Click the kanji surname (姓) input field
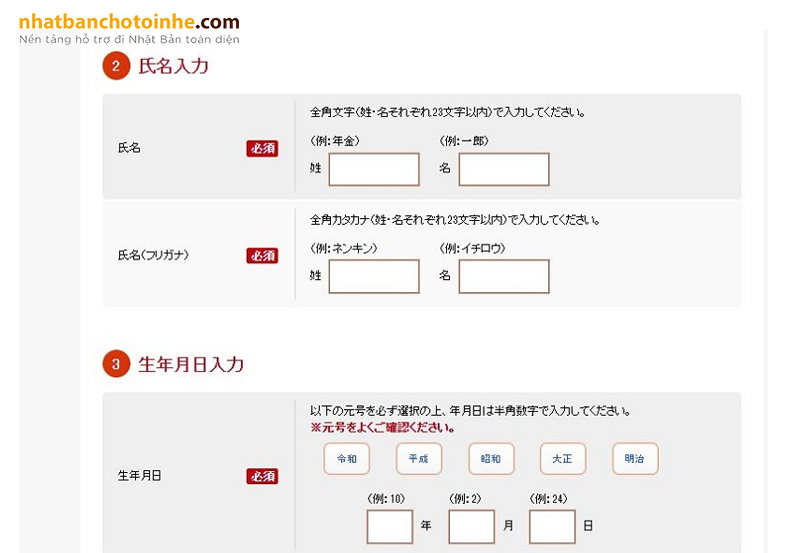Image resolution: width=800 pixels, height=553 pixels. tap(374, 169)
